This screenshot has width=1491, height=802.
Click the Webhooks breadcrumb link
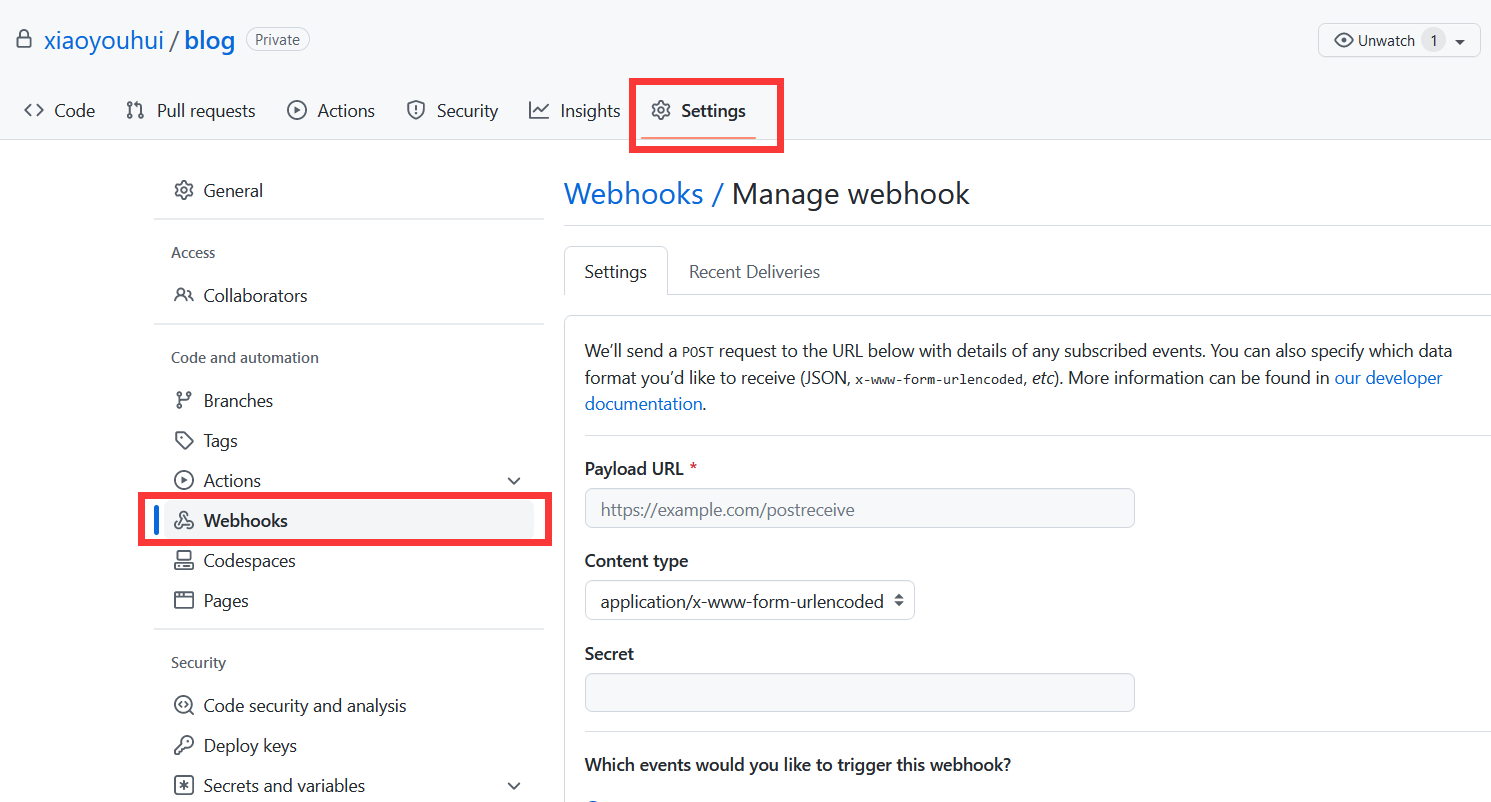[633, 193]
